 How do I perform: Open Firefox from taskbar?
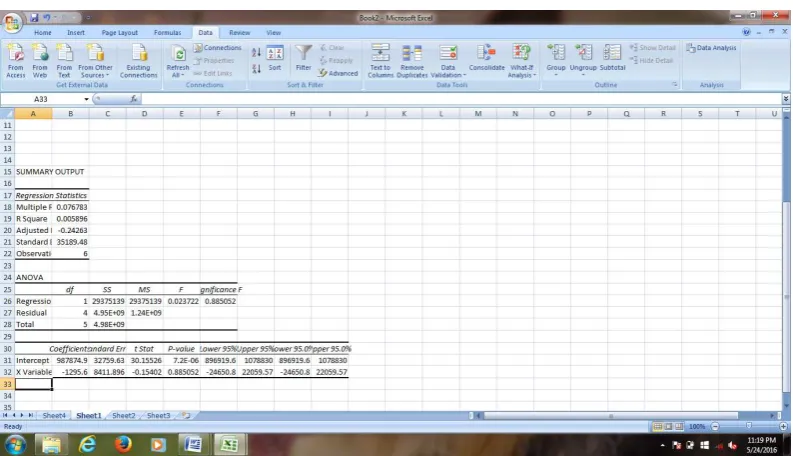click(x=122, y=445)
